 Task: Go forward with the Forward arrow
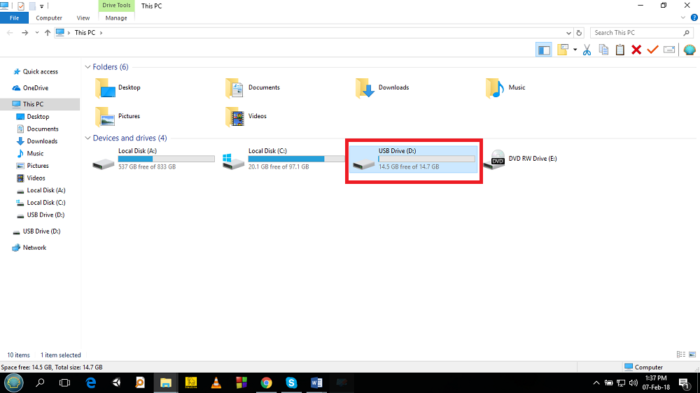(x=25, y=33)
